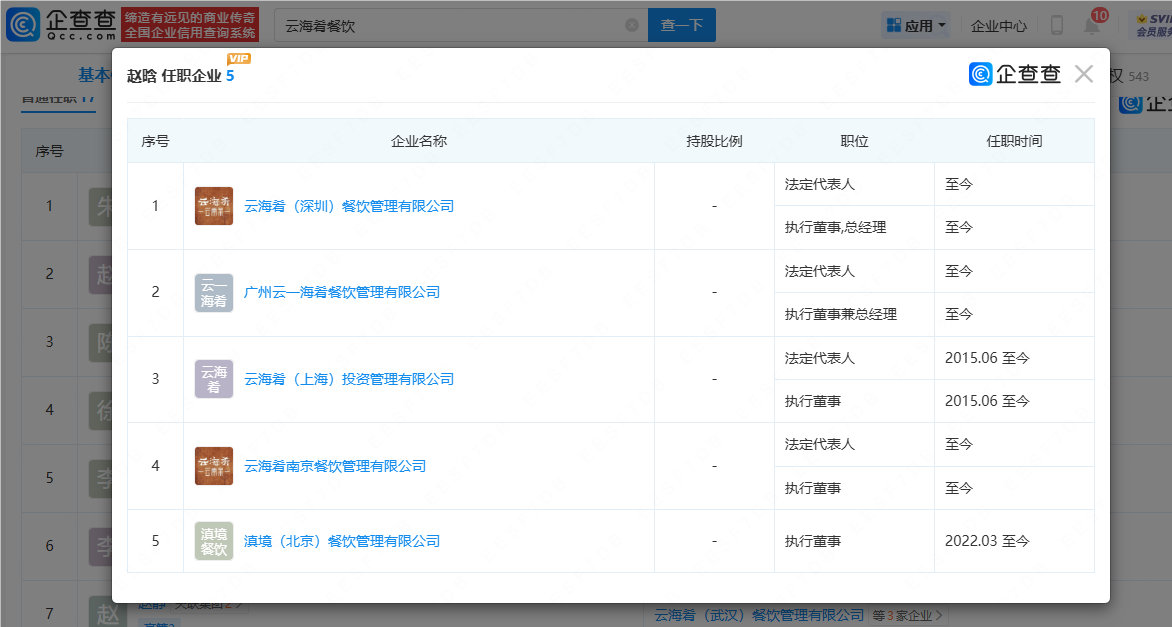Viewport: 1172px width, 627px height.
Task: Click the VIP badge next to 任职企业
Action: pos(239,59)
